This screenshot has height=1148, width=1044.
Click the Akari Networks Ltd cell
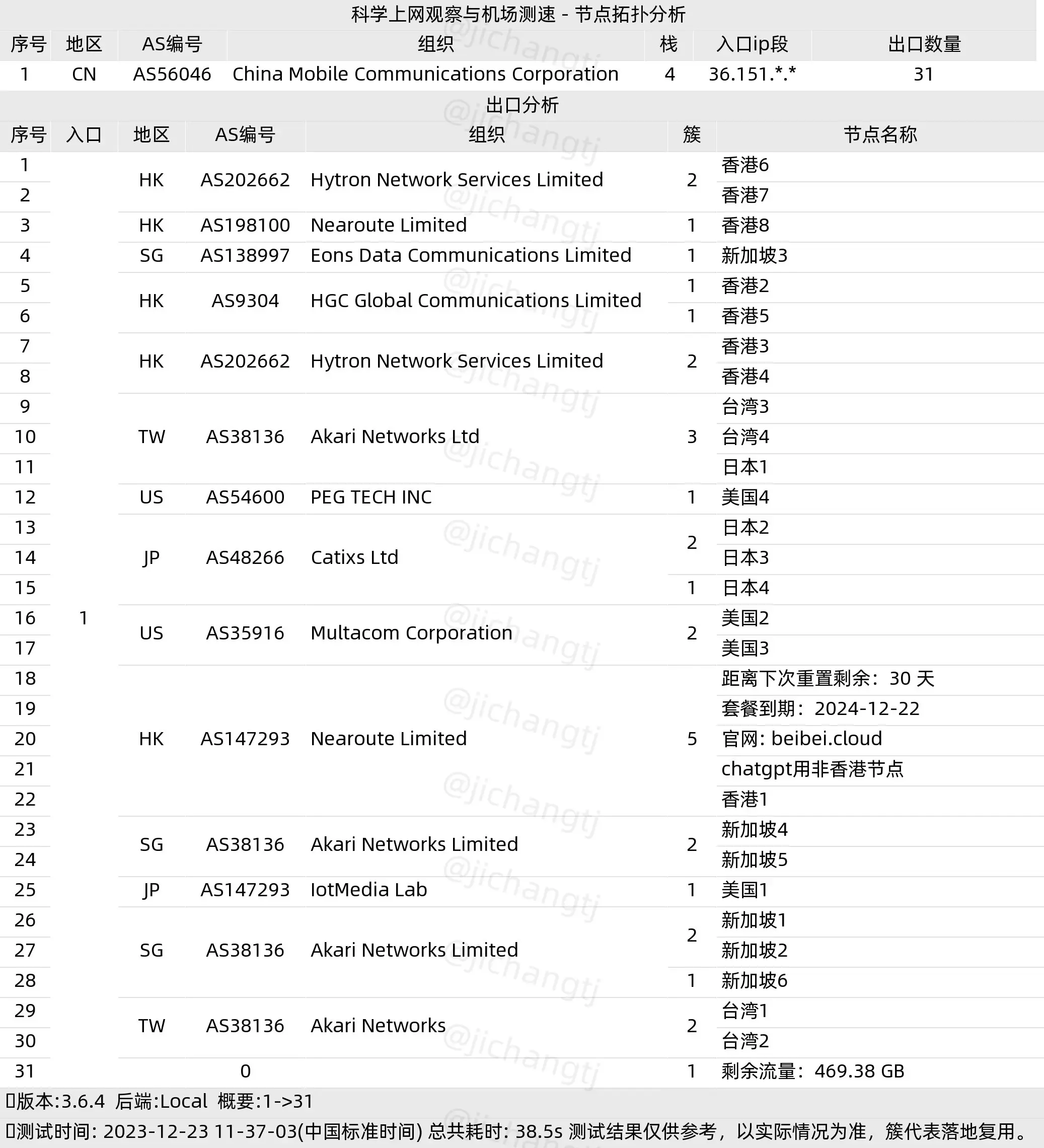(x=395, y=437)
